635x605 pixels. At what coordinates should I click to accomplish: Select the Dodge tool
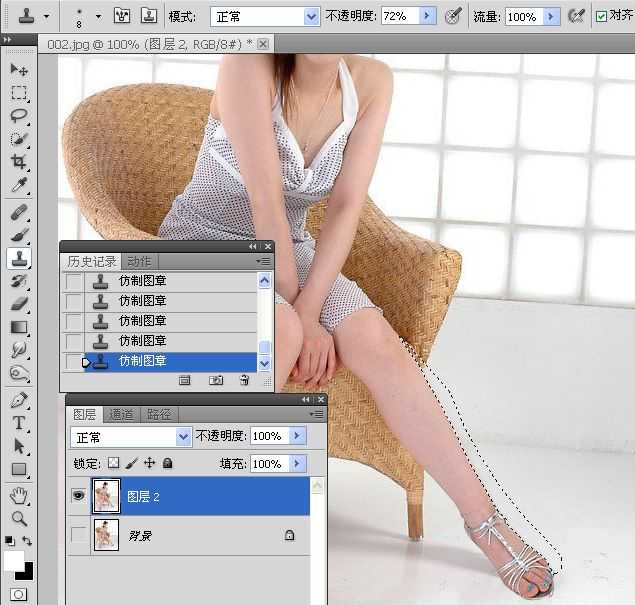pos(19,373)
